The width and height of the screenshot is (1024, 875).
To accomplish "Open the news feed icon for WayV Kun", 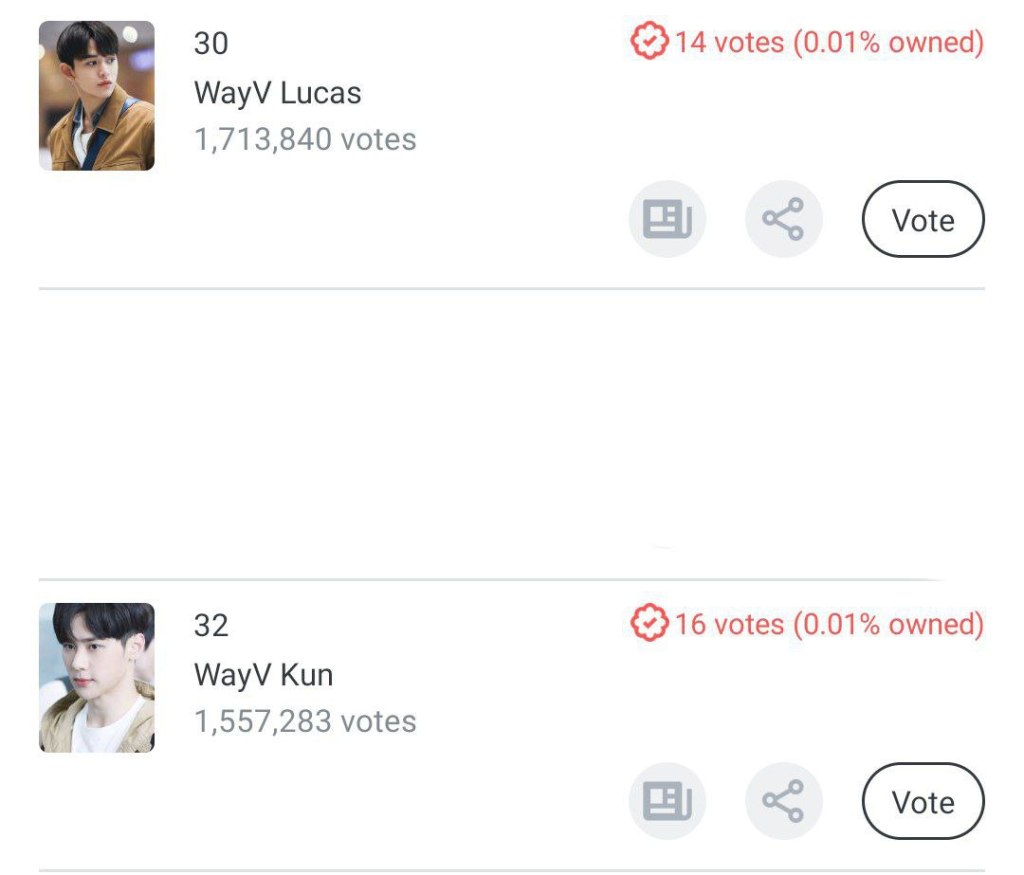I will 667,801.
